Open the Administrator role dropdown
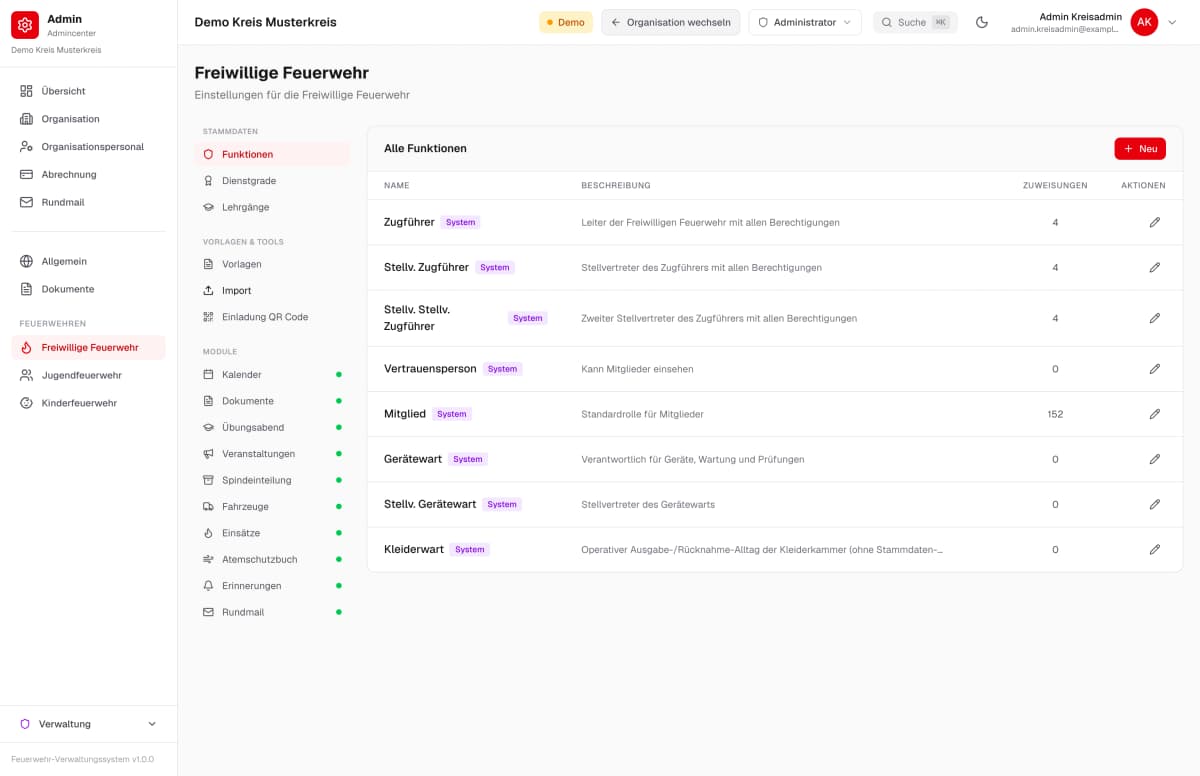 tap(805, 22)
